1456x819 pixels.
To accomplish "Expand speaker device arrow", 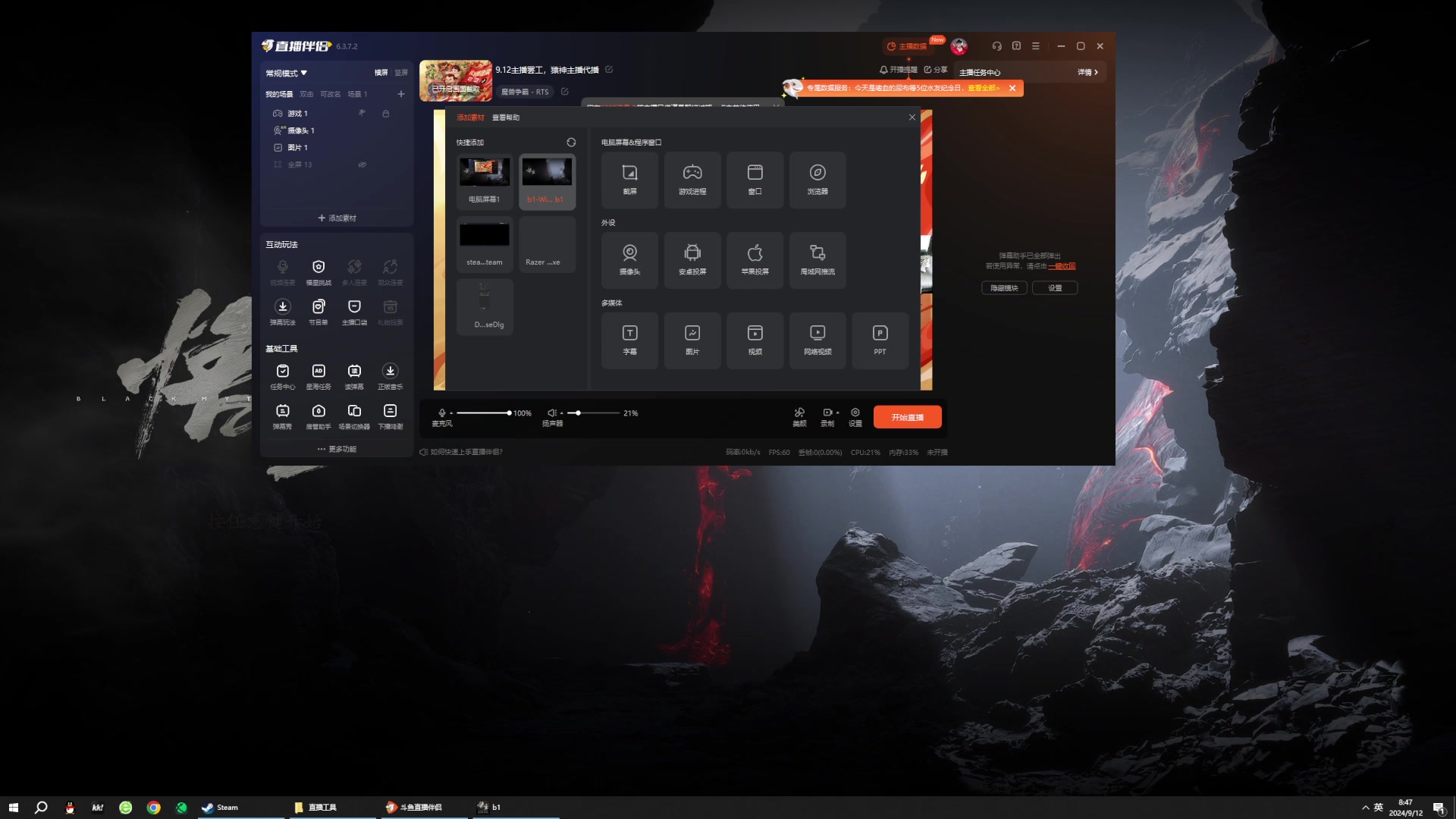I will pyautogui.click(x=561, y=413).
